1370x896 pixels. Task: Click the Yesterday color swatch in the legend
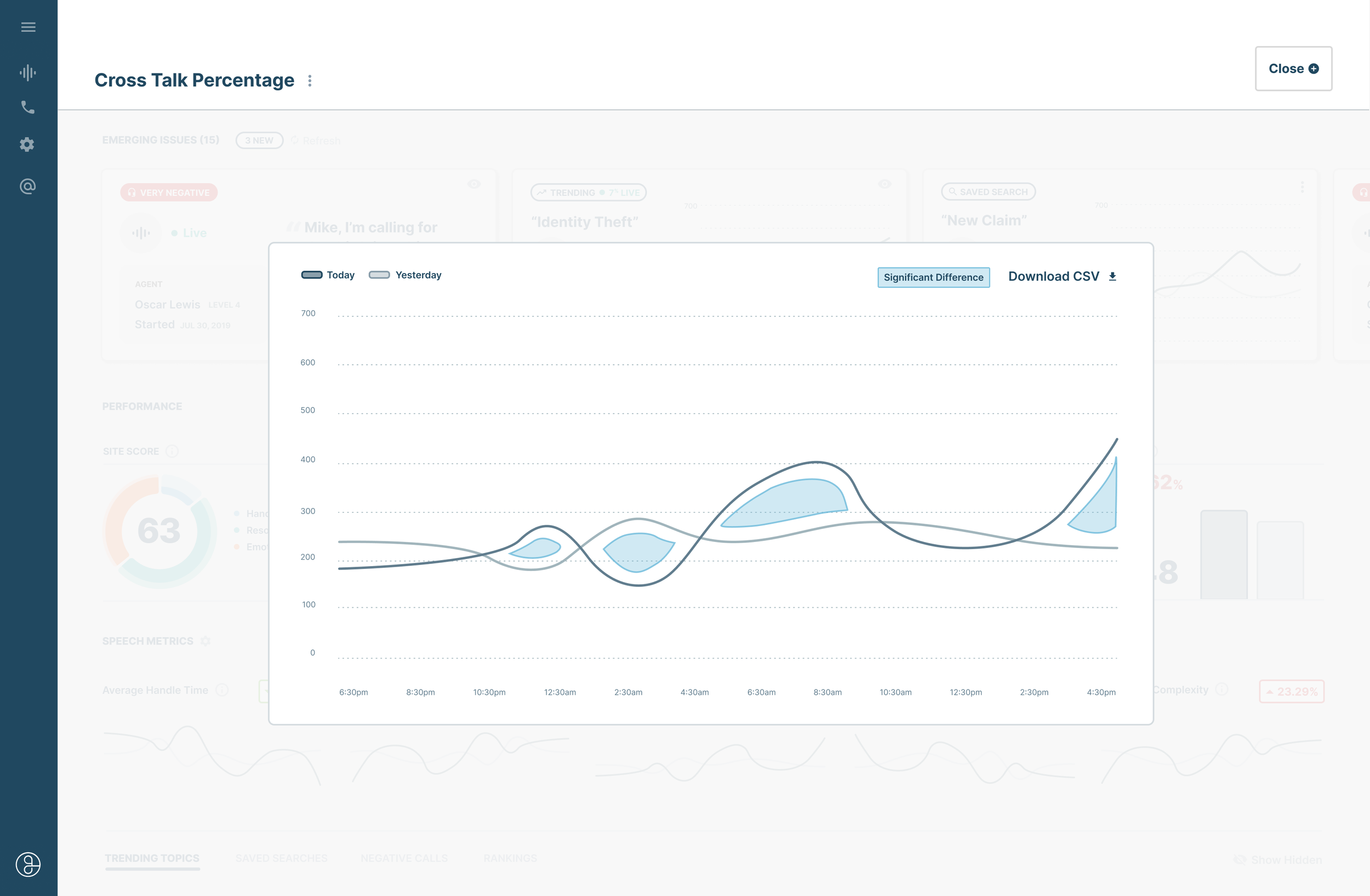point(379,275)
